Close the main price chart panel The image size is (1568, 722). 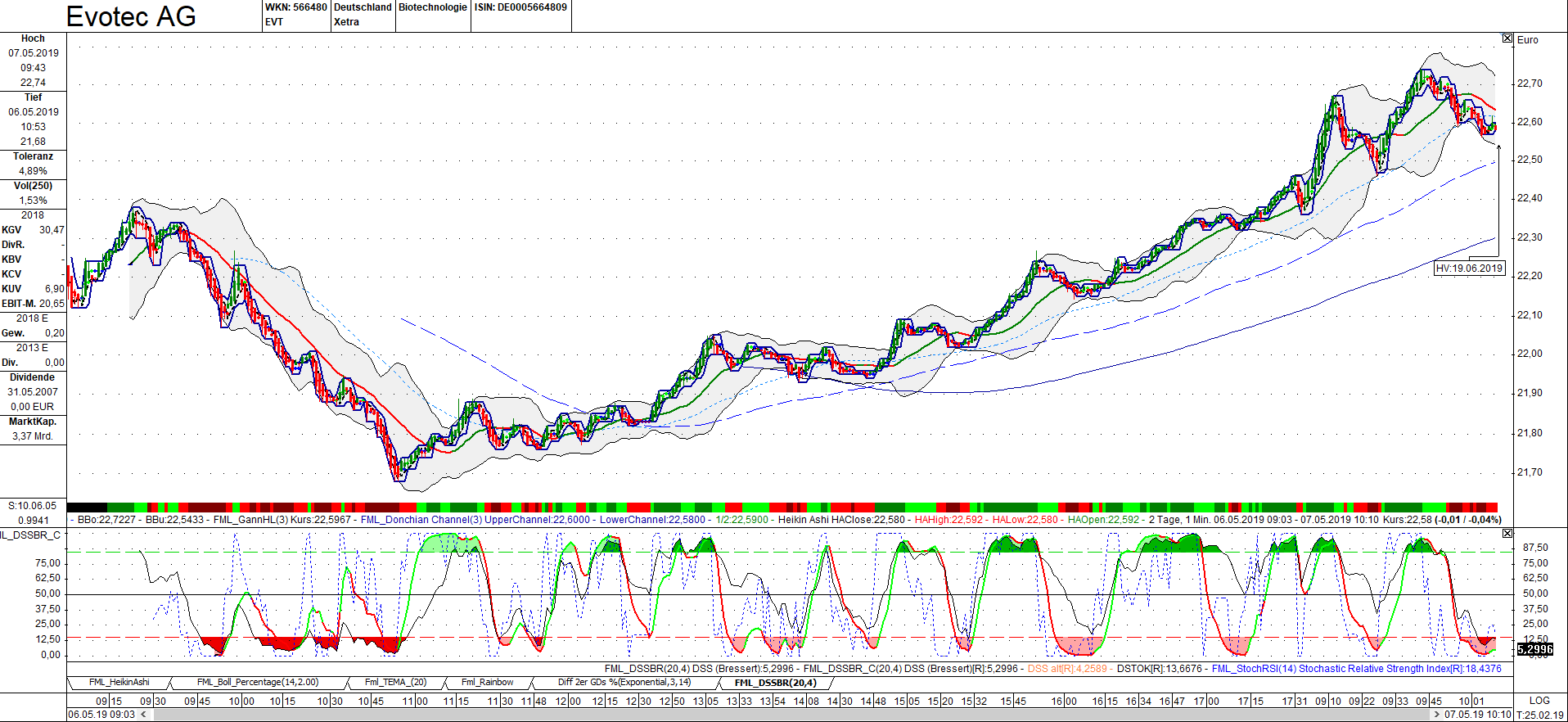pos(1507,38)
